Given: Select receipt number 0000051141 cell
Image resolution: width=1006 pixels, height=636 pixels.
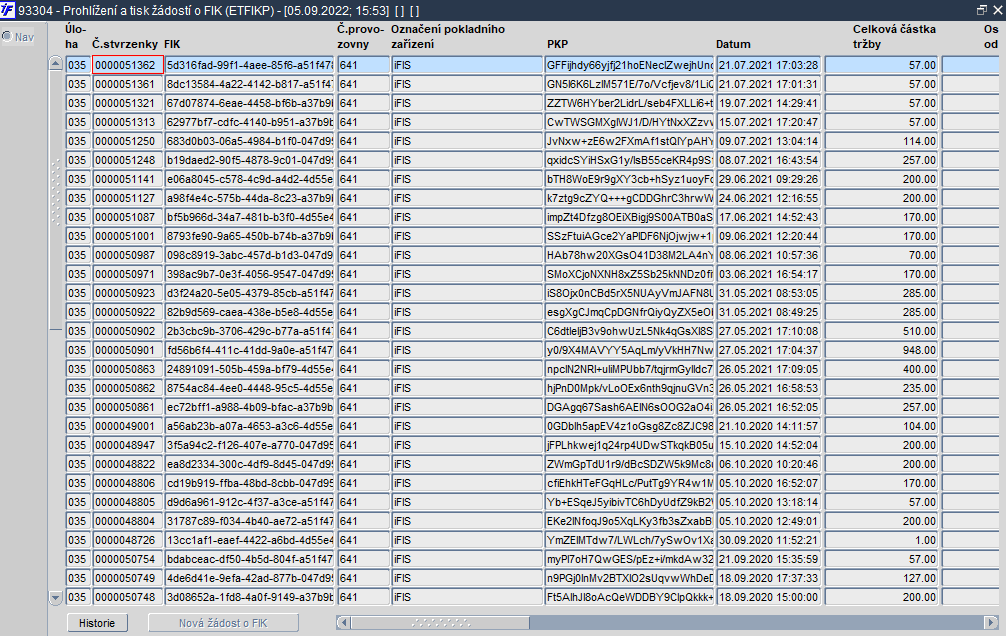Looking at the screenshot, I should 128,179.
